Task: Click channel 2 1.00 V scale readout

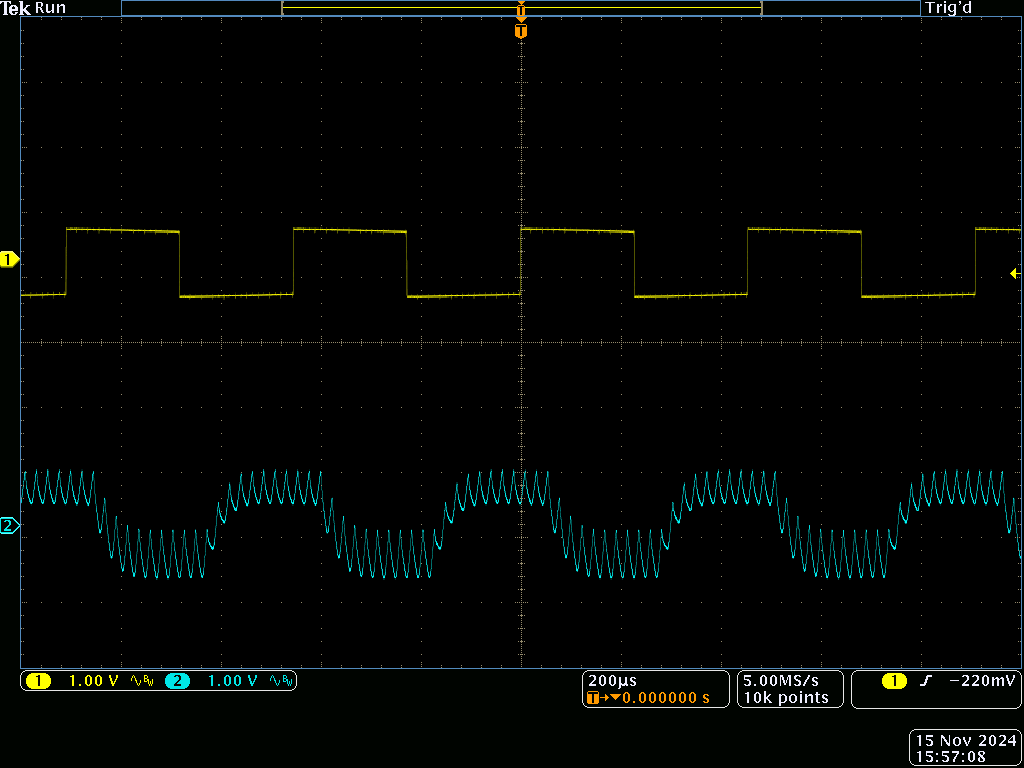Action: point(232,681)
